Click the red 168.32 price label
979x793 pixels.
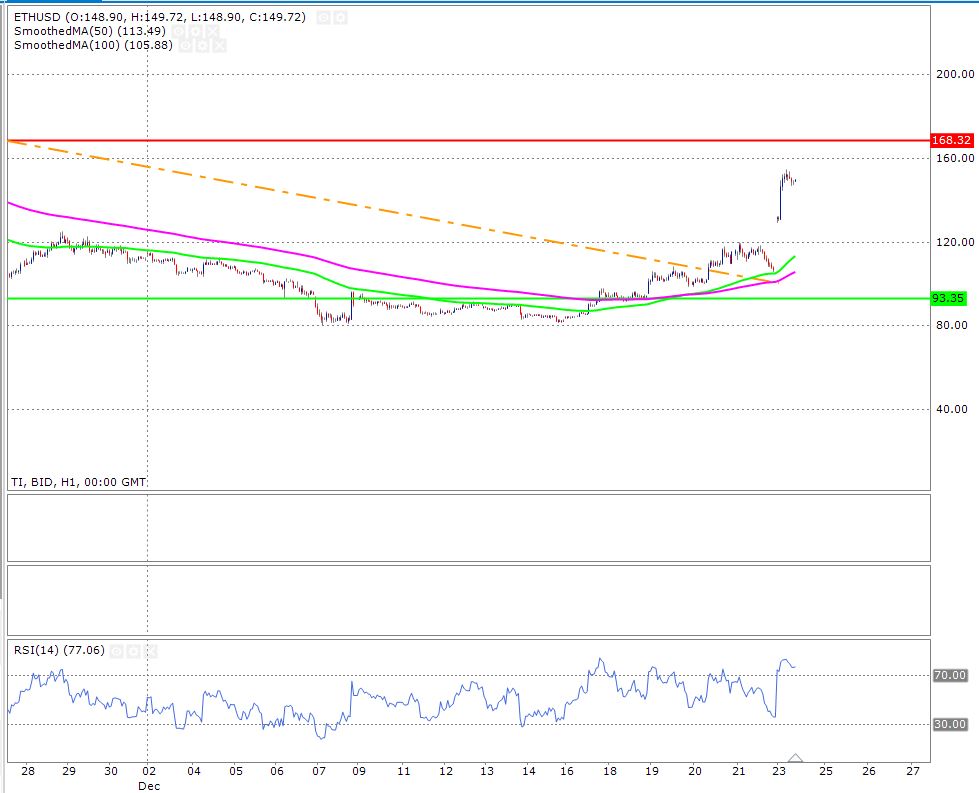(951, 141)
